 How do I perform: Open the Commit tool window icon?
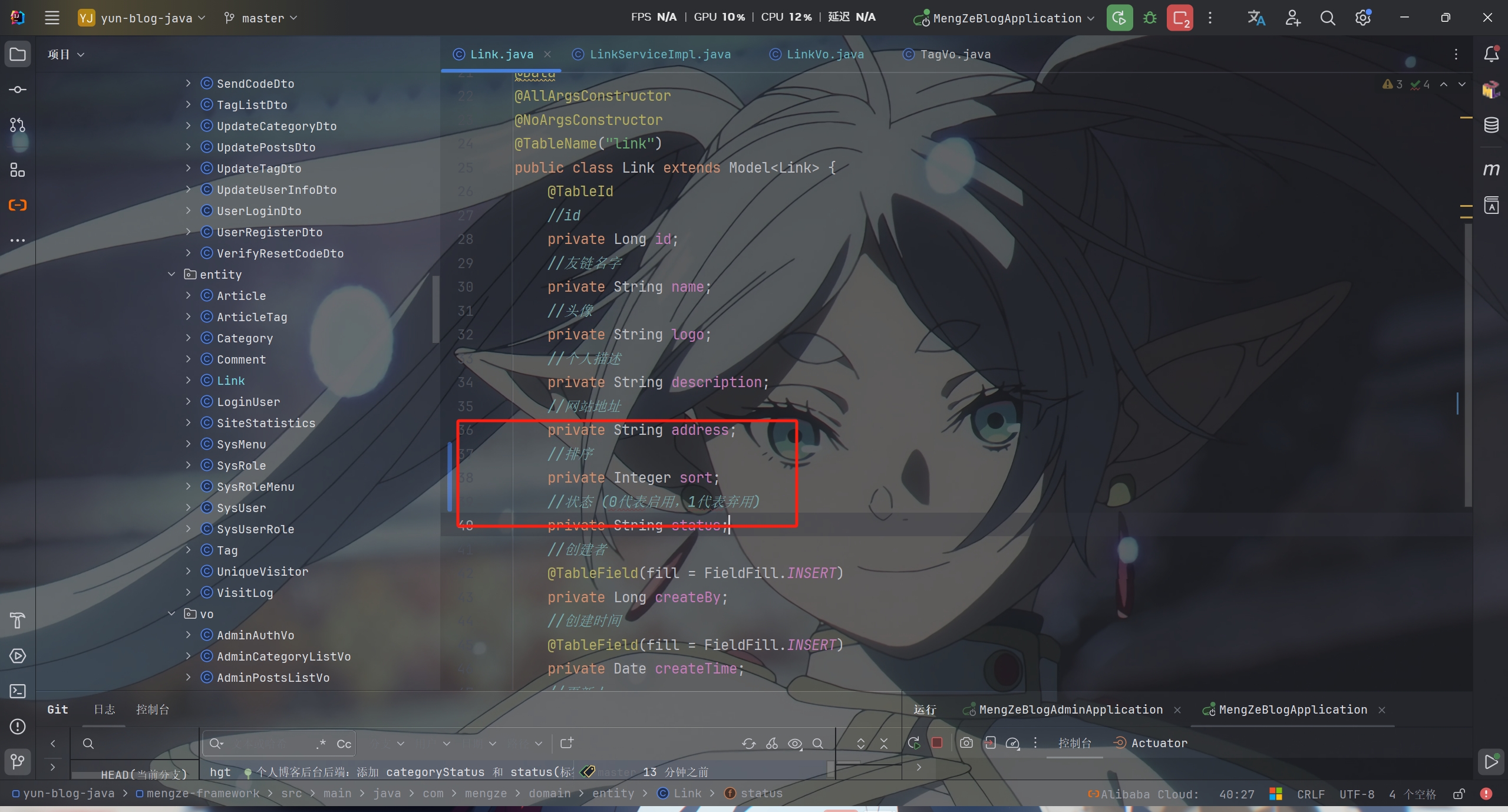click(x=18, y=90)
